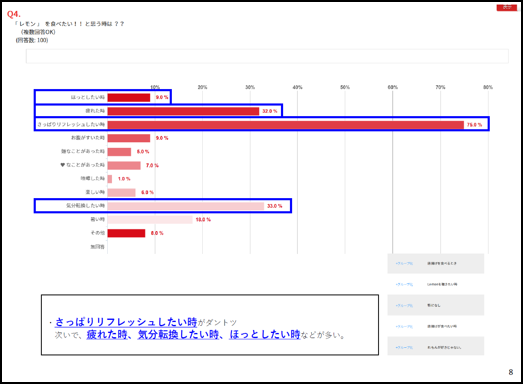
Task: Click the 回答数: 100 text
Action: tap(32, 40)
